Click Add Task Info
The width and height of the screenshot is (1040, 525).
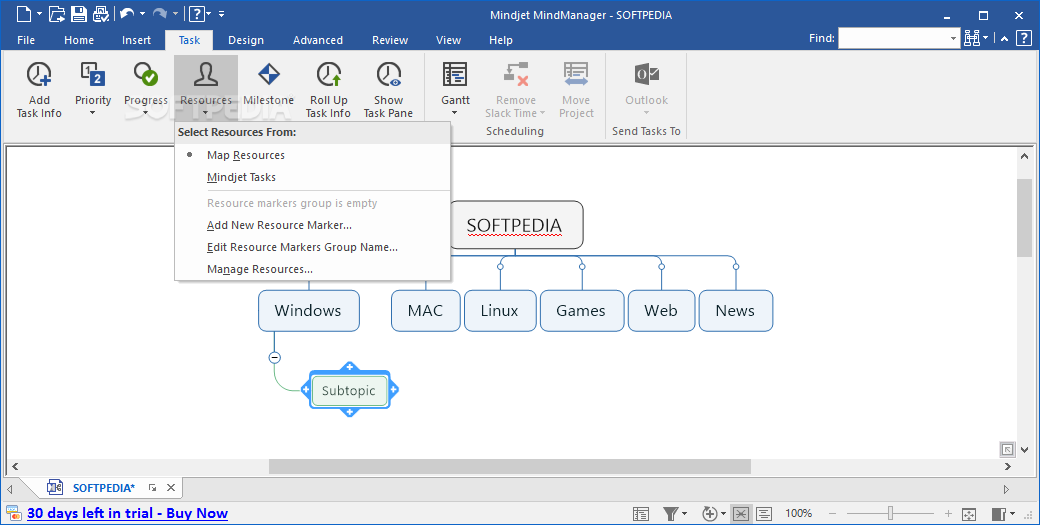click(x=39, y=89)
